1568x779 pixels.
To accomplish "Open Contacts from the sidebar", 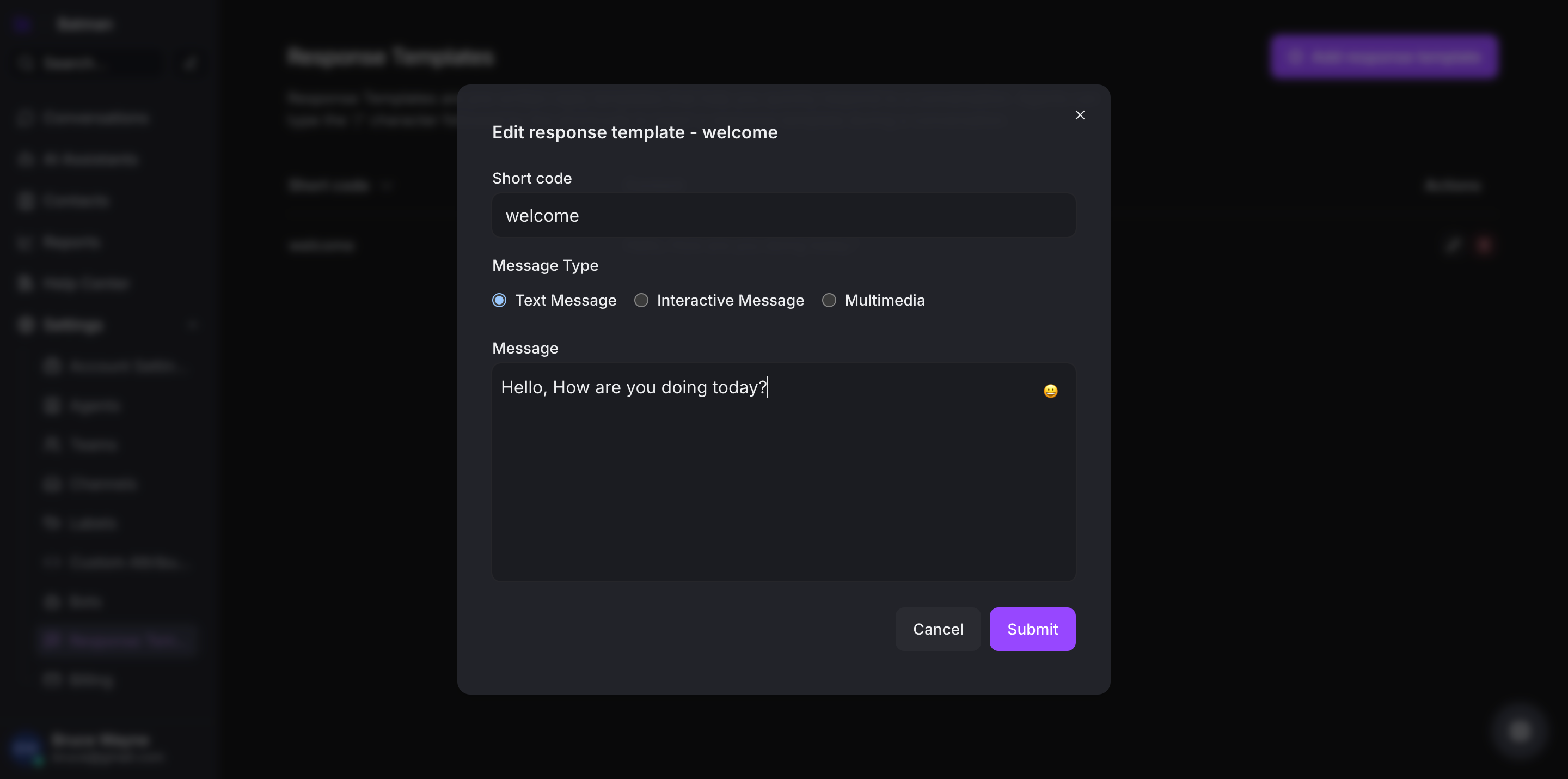I will [76, 201].
